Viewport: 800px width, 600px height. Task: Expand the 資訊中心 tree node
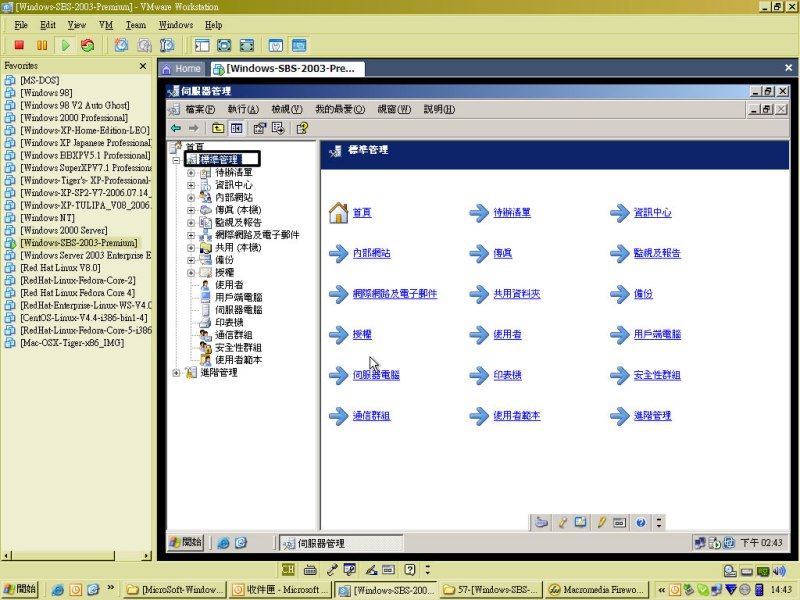coord(191,185)
